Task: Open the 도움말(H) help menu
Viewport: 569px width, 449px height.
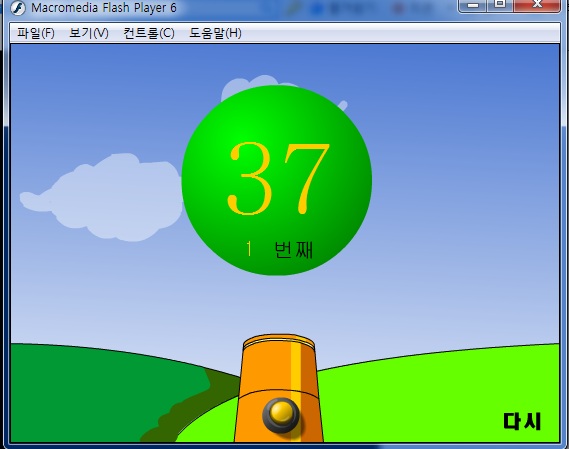Action: pyautogui.click(x=215, y=33)
